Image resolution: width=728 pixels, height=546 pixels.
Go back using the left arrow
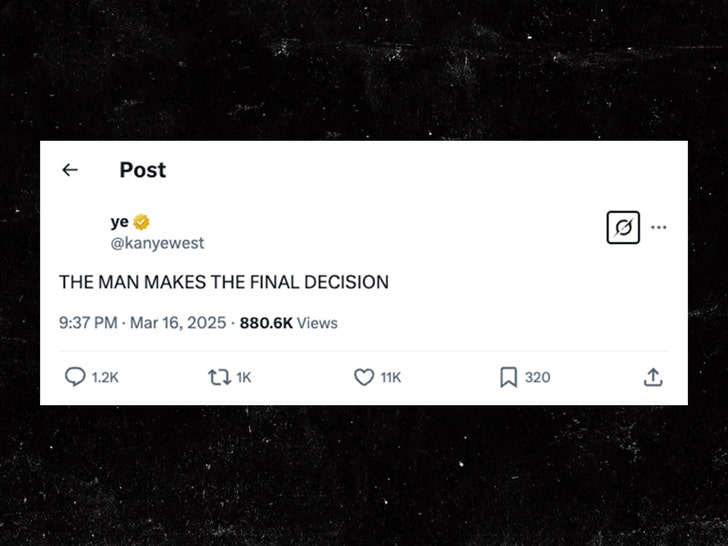click(70, 170)
